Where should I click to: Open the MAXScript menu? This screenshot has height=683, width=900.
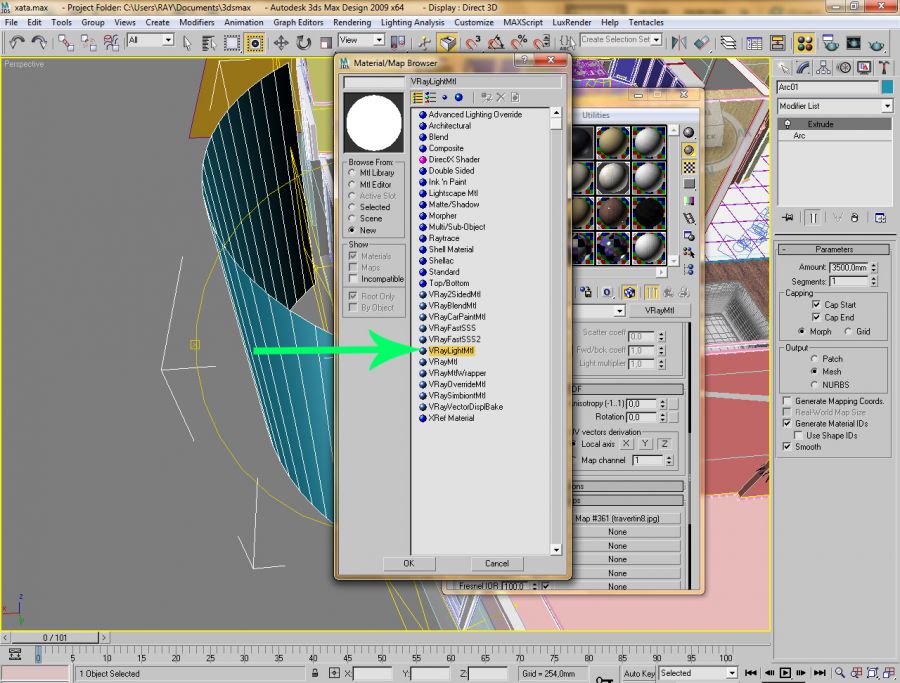coord(523,22)
